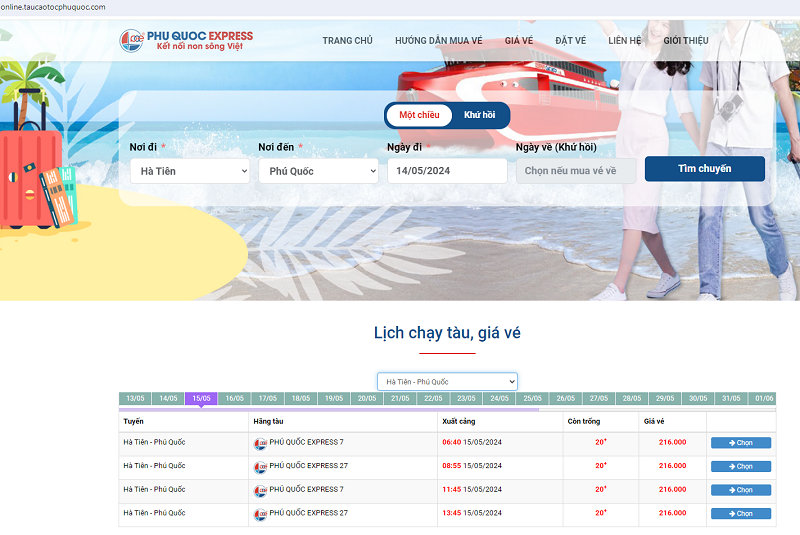800x535 pixels.
Task: Click the Phu Quoc Express logo
Action: (186, 41)
